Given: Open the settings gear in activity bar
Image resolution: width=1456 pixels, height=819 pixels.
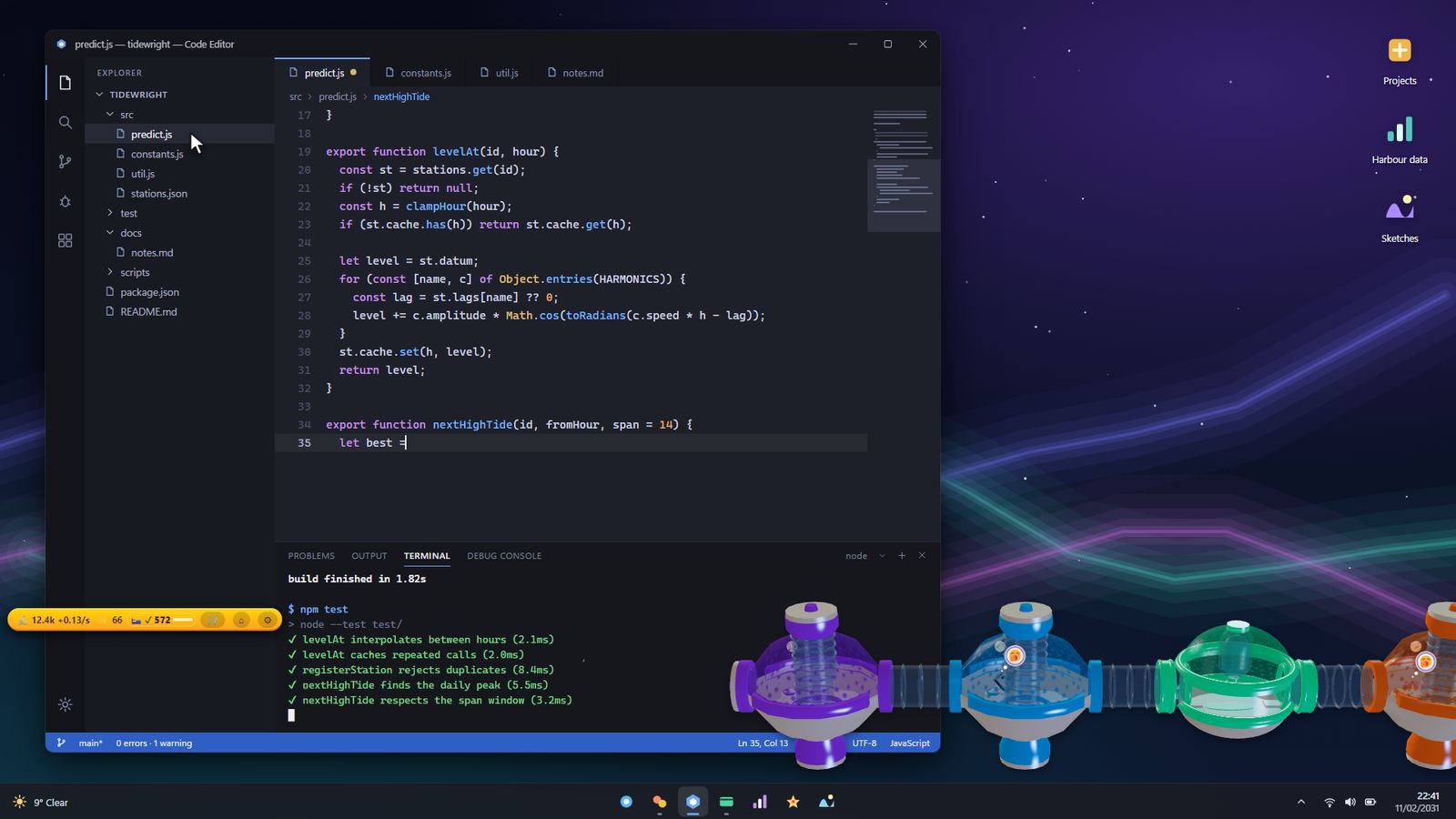Looking at the screenshot, I should 65,704.
